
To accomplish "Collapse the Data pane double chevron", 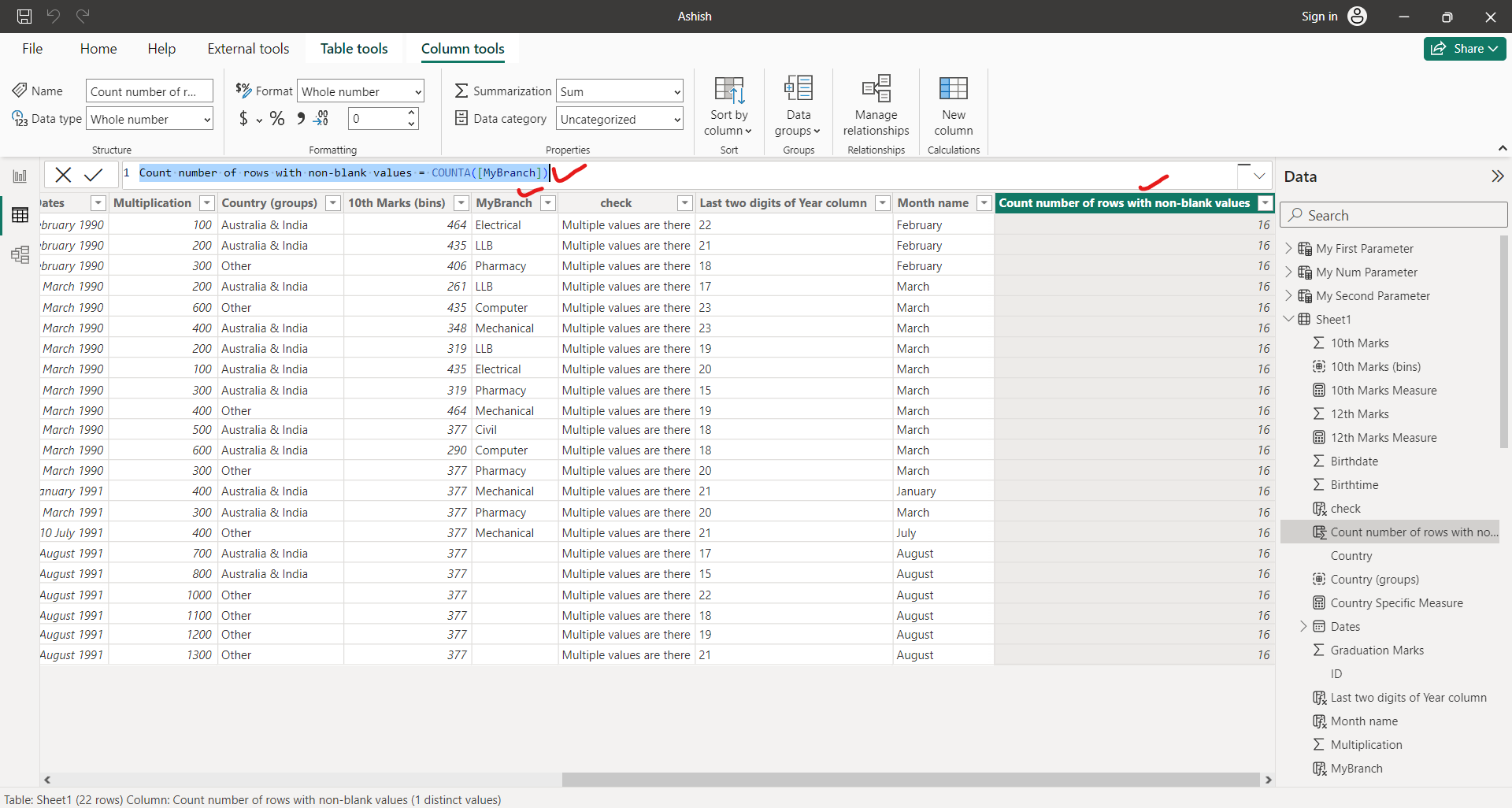I will pyautogui.click(x=1497, y=176).
